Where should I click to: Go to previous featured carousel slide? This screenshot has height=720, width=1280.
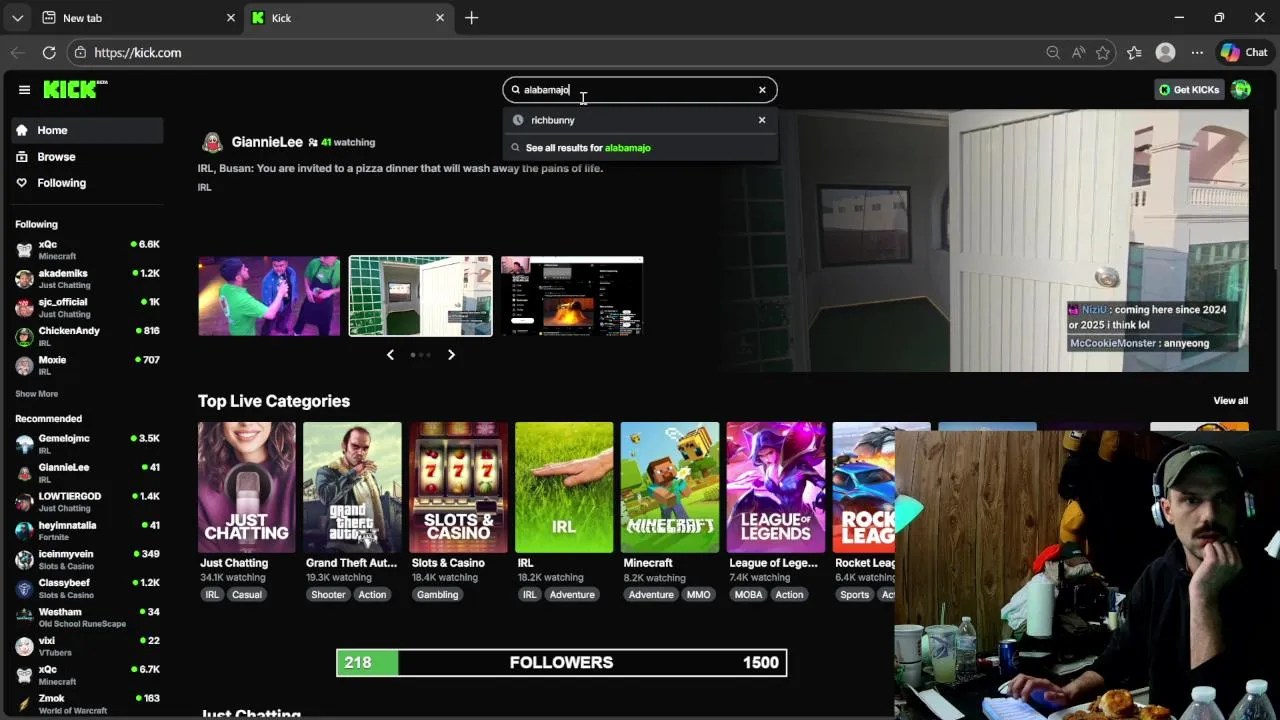tap(390, 355)
